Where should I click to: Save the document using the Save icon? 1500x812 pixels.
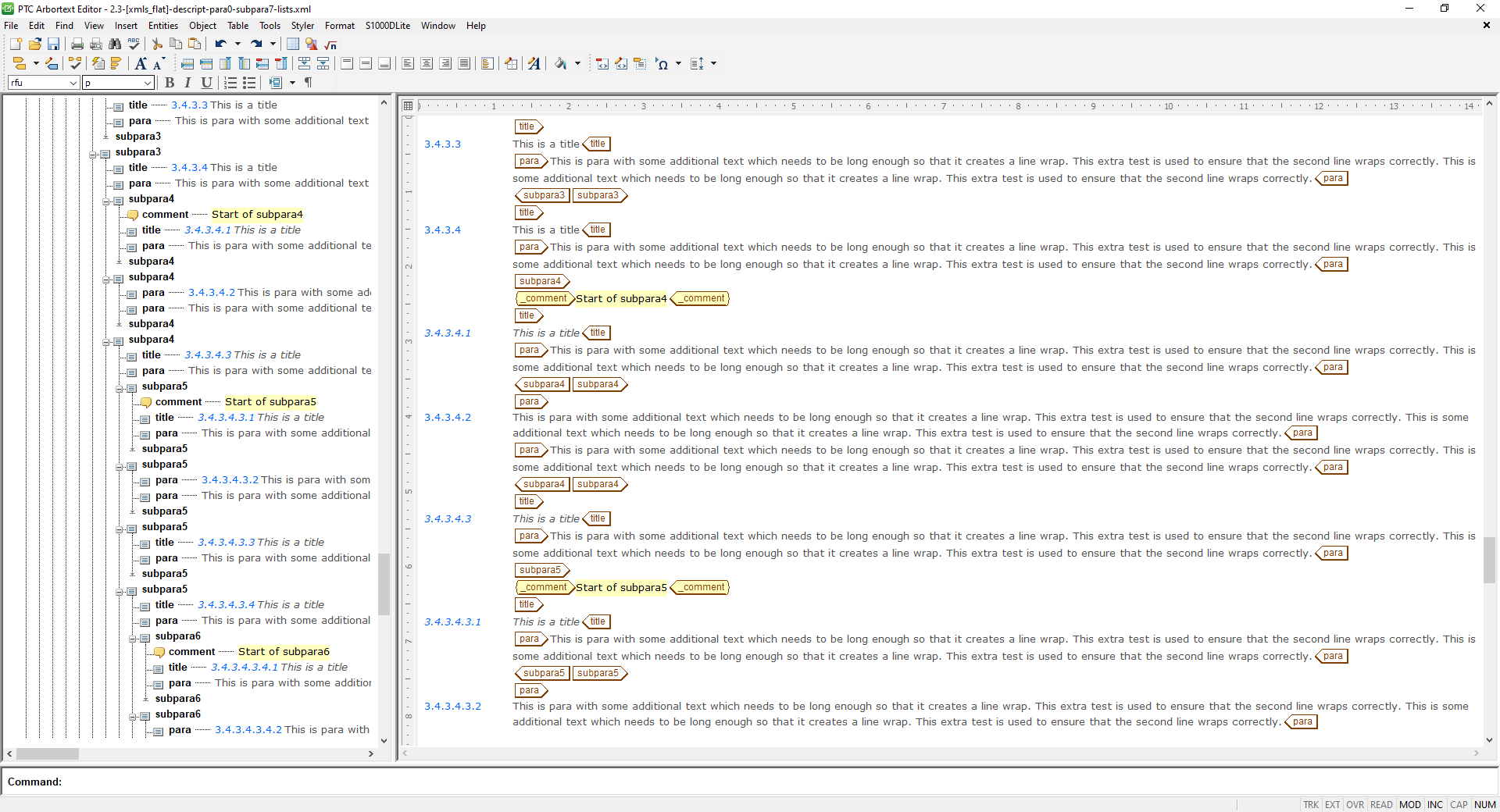pyautogui.click(x=54, y=44)
